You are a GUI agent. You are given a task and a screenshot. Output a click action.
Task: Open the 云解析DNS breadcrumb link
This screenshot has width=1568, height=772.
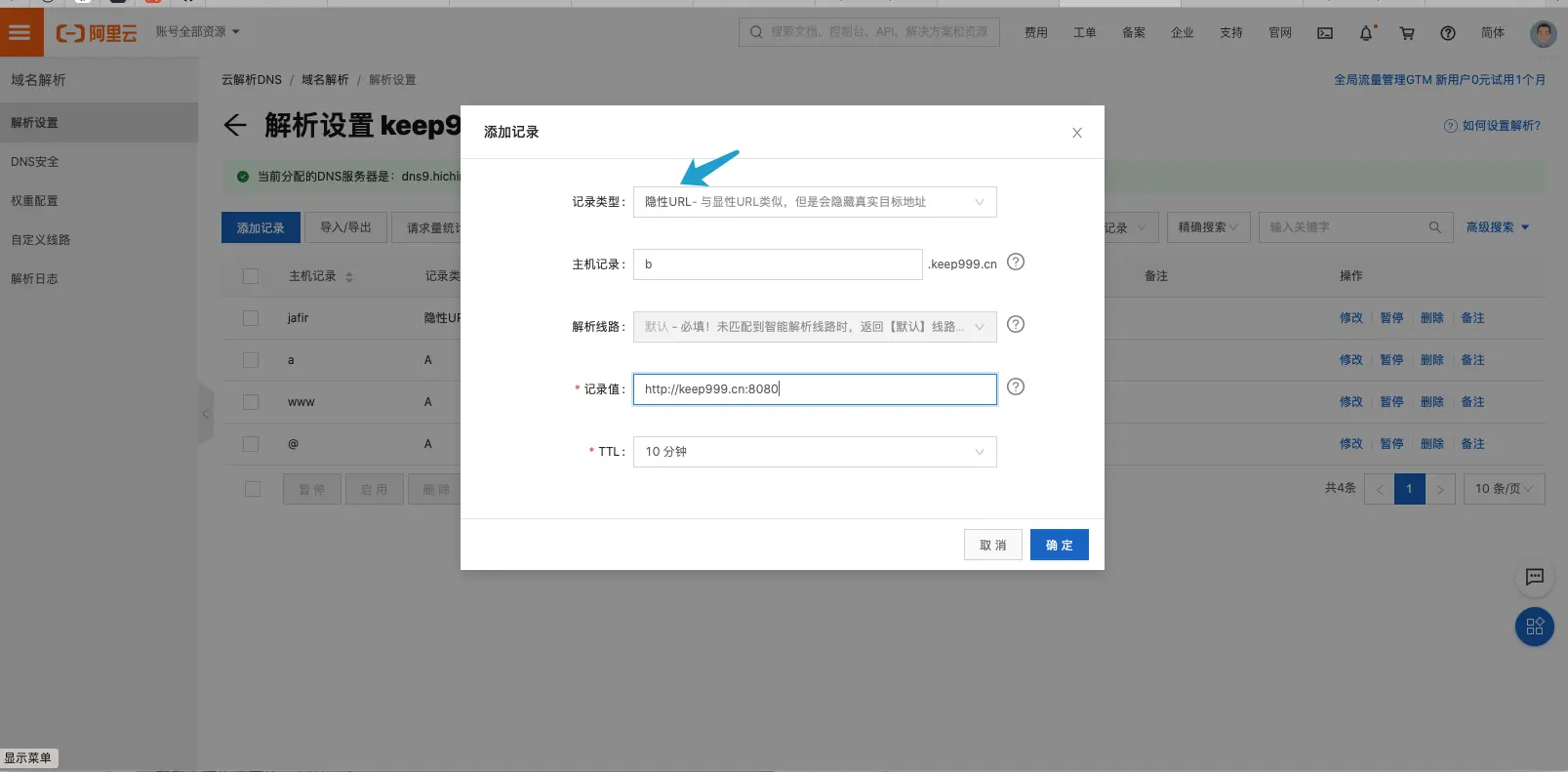[252, 80]
